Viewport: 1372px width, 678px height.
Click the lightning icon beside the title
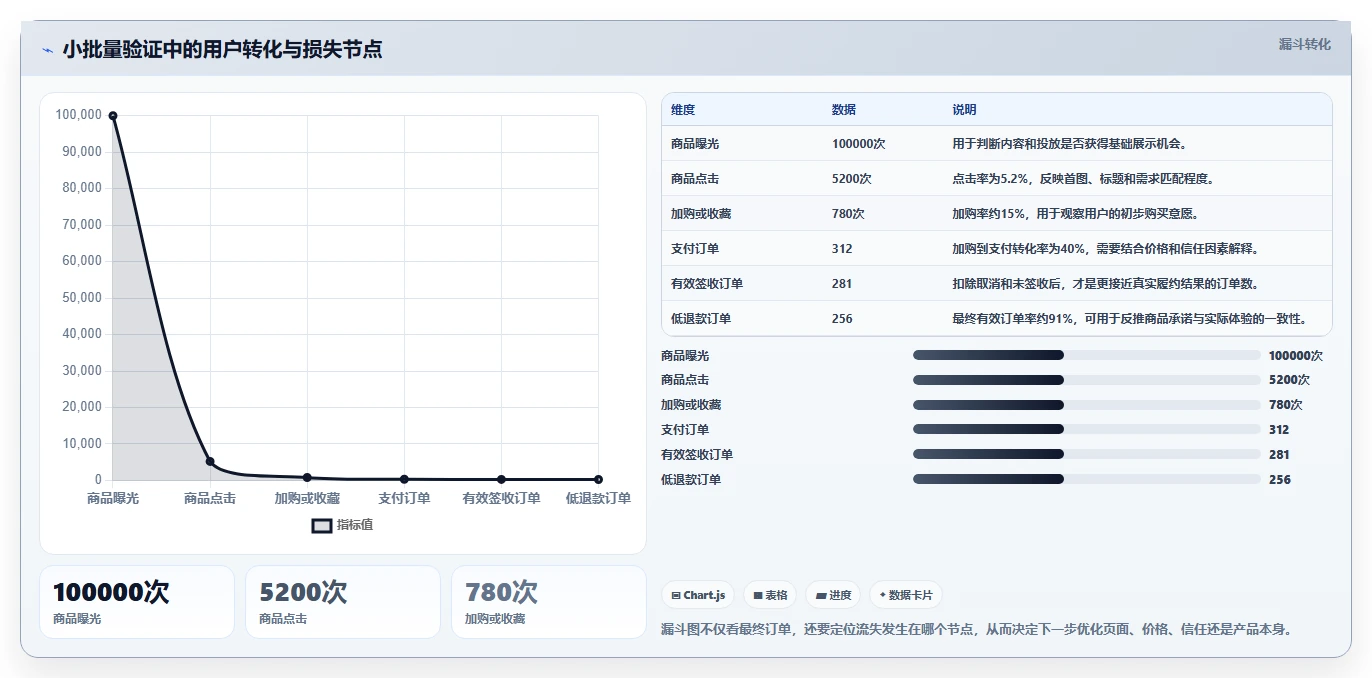47,50
